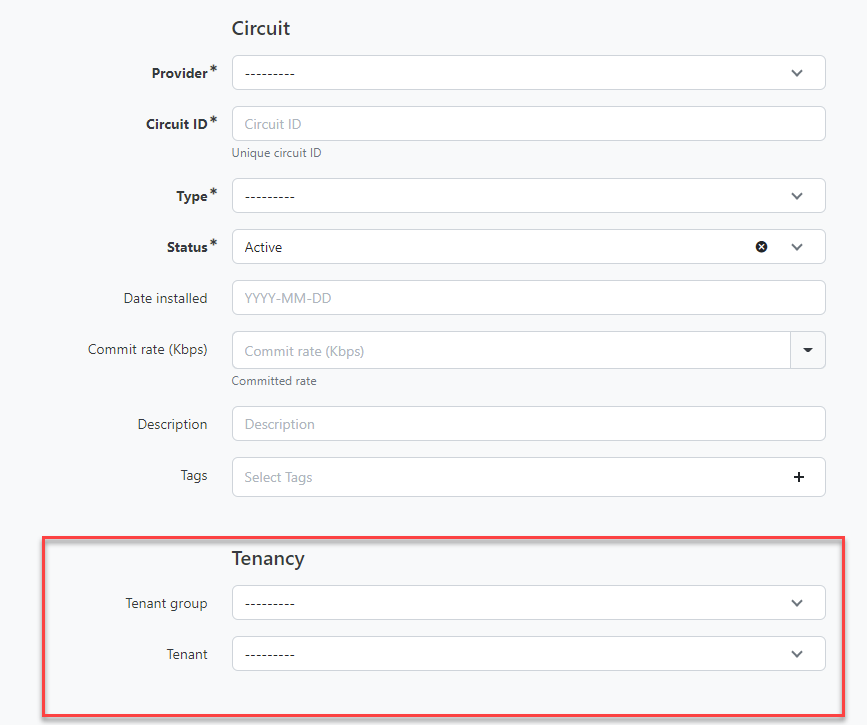Click the Tenant group label
Image resolution: width=867 pixels, height=725 pixels.
166,603
